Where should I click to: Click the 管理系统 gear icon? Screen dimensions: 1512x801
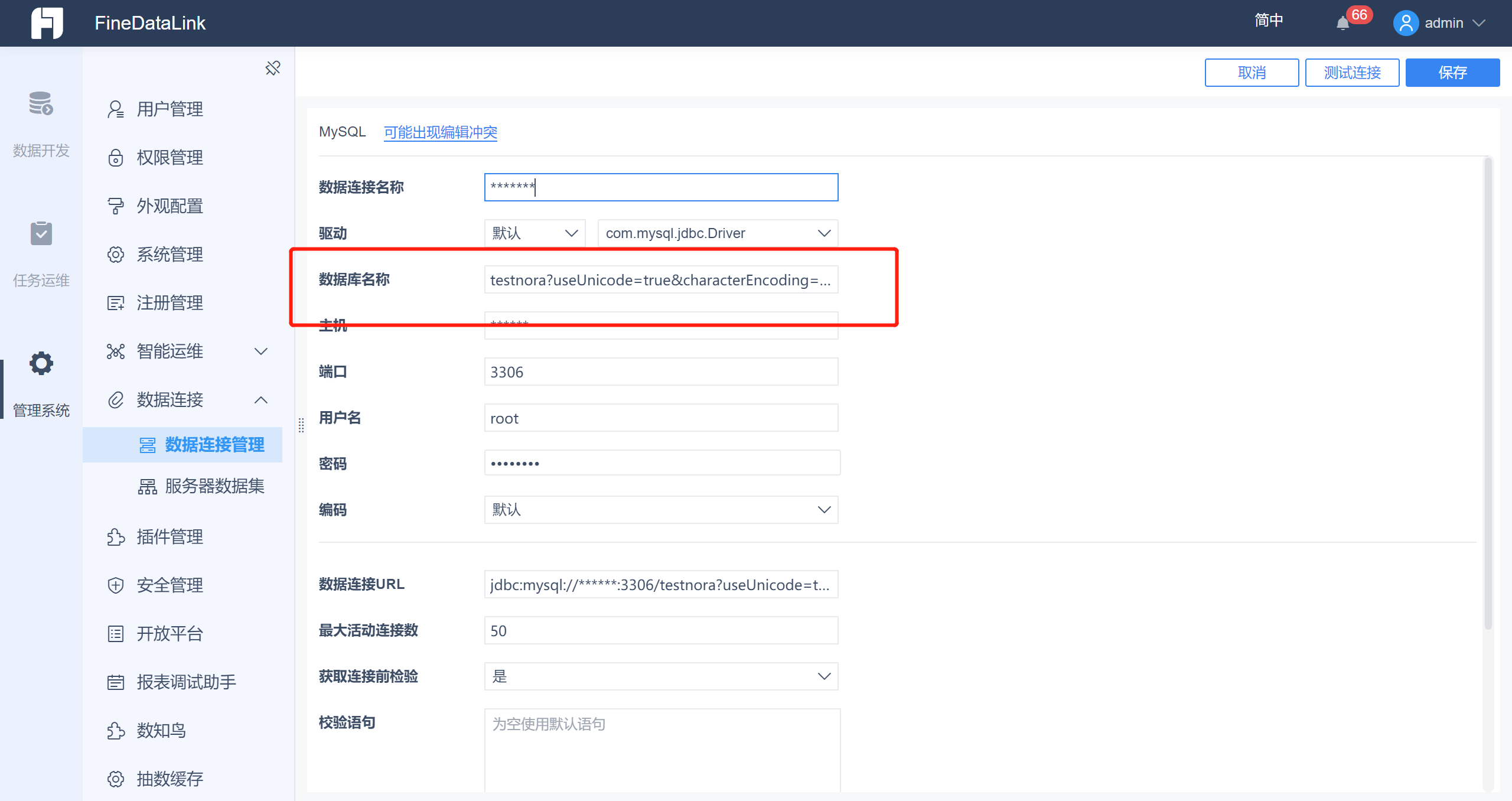point(41,363)
